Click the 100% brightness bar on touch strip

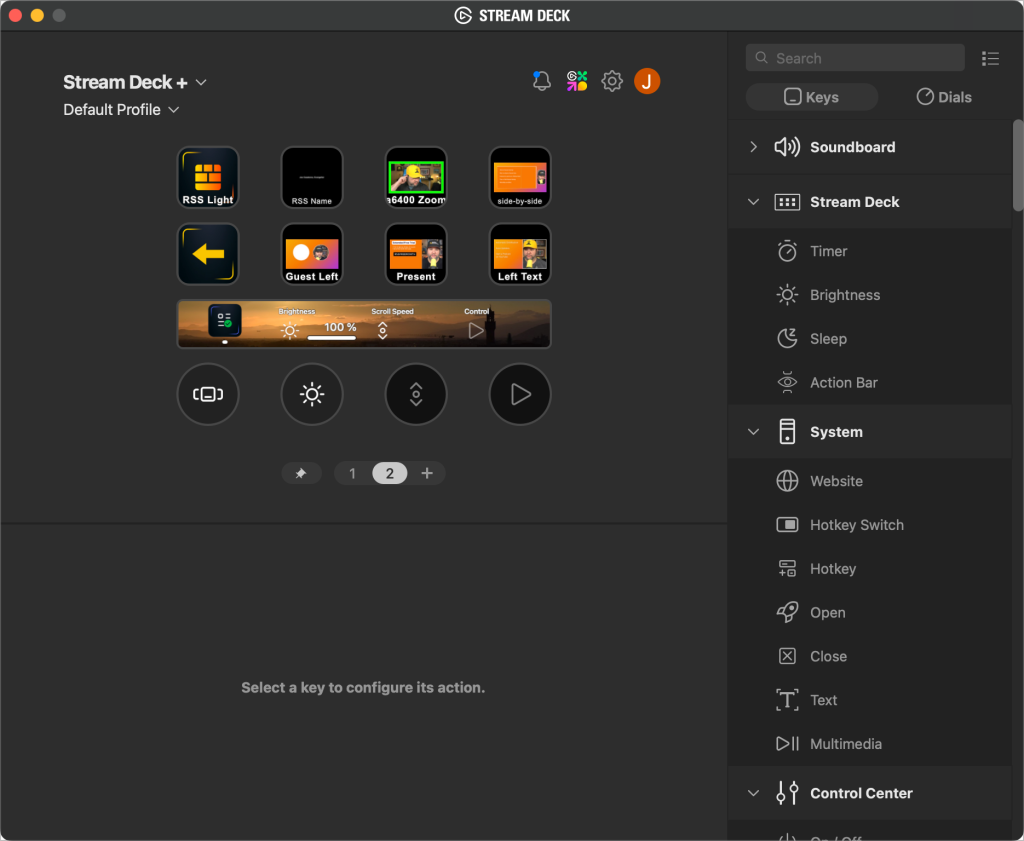click(332, 332)
